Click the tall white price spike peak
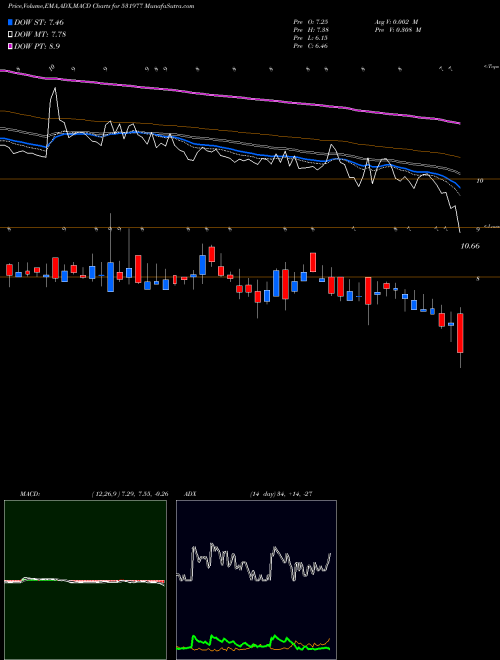This screenshot has height=660, width=500. 55,89
